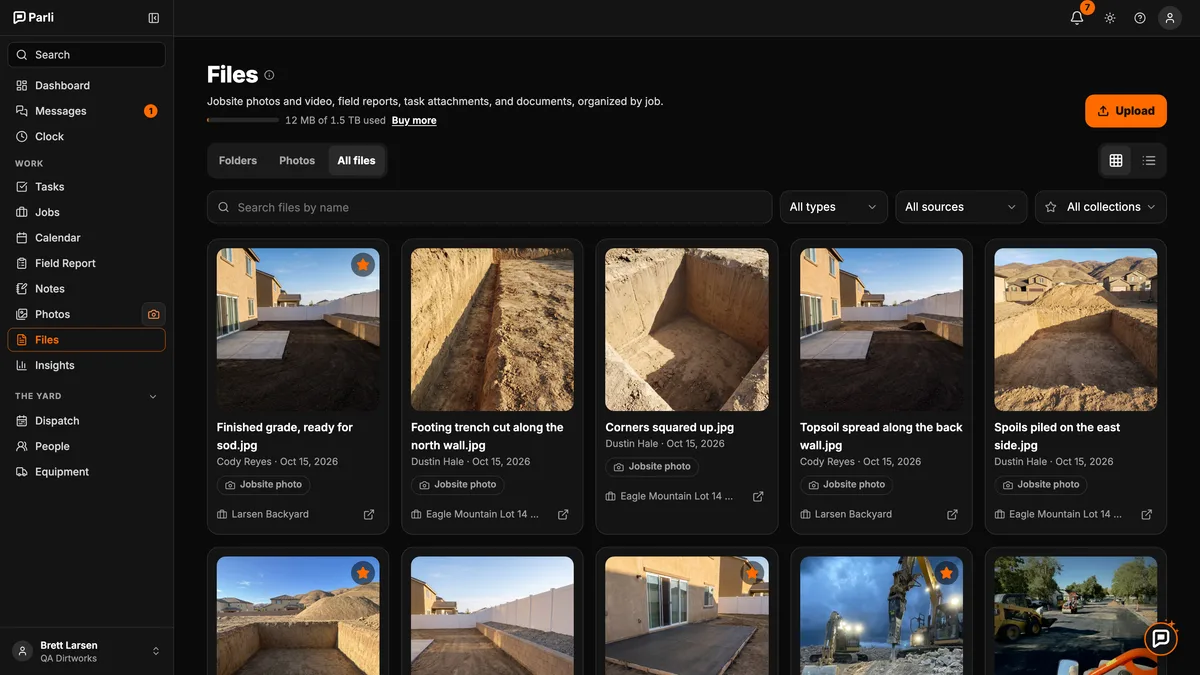Click the storage usage bar
The image size is (1200, 675).
(x=243, y=120)
